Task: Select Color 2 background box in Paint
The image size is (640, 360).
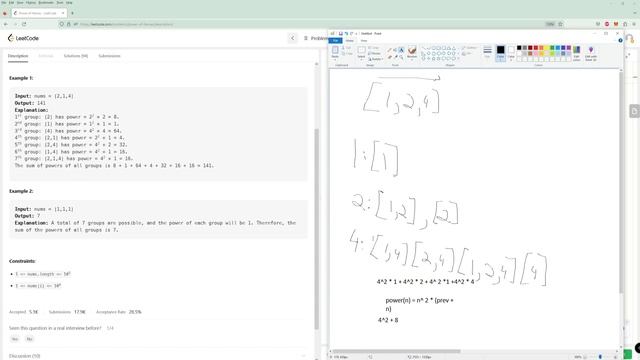Action: [511, 53]
